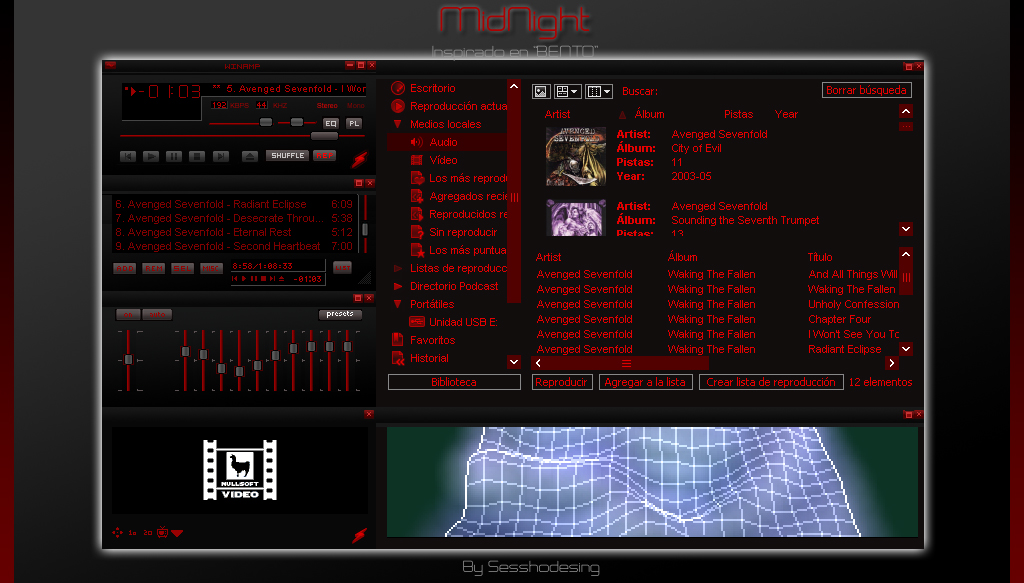Click the REM playlist button
The image size is (1024, 583).
pyautogui.click(x=153, y=268)
